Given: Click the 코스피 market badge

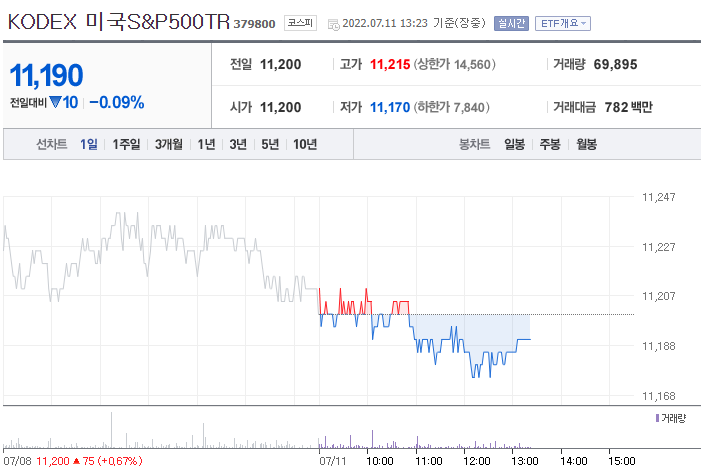Looking at the screenshot, I should 300,23.
